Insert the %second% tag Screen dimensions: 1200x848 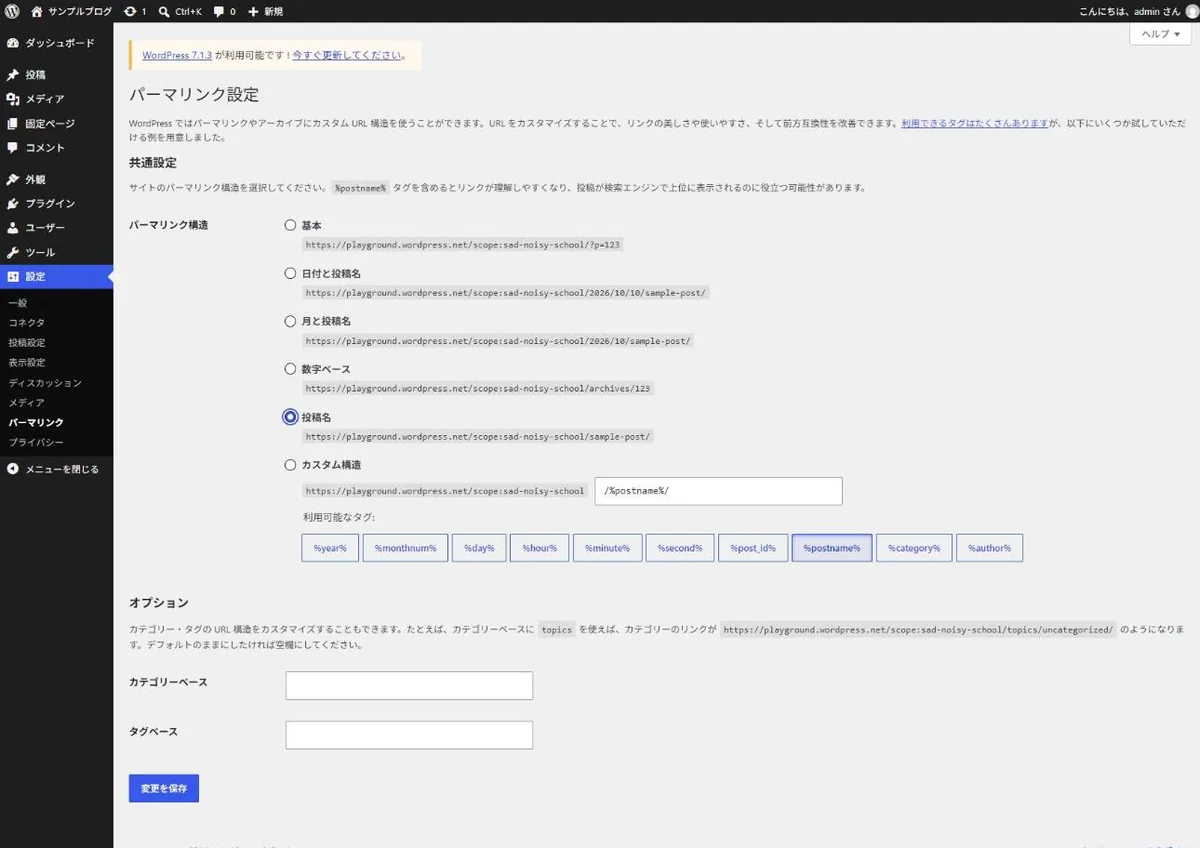point(680,548)
